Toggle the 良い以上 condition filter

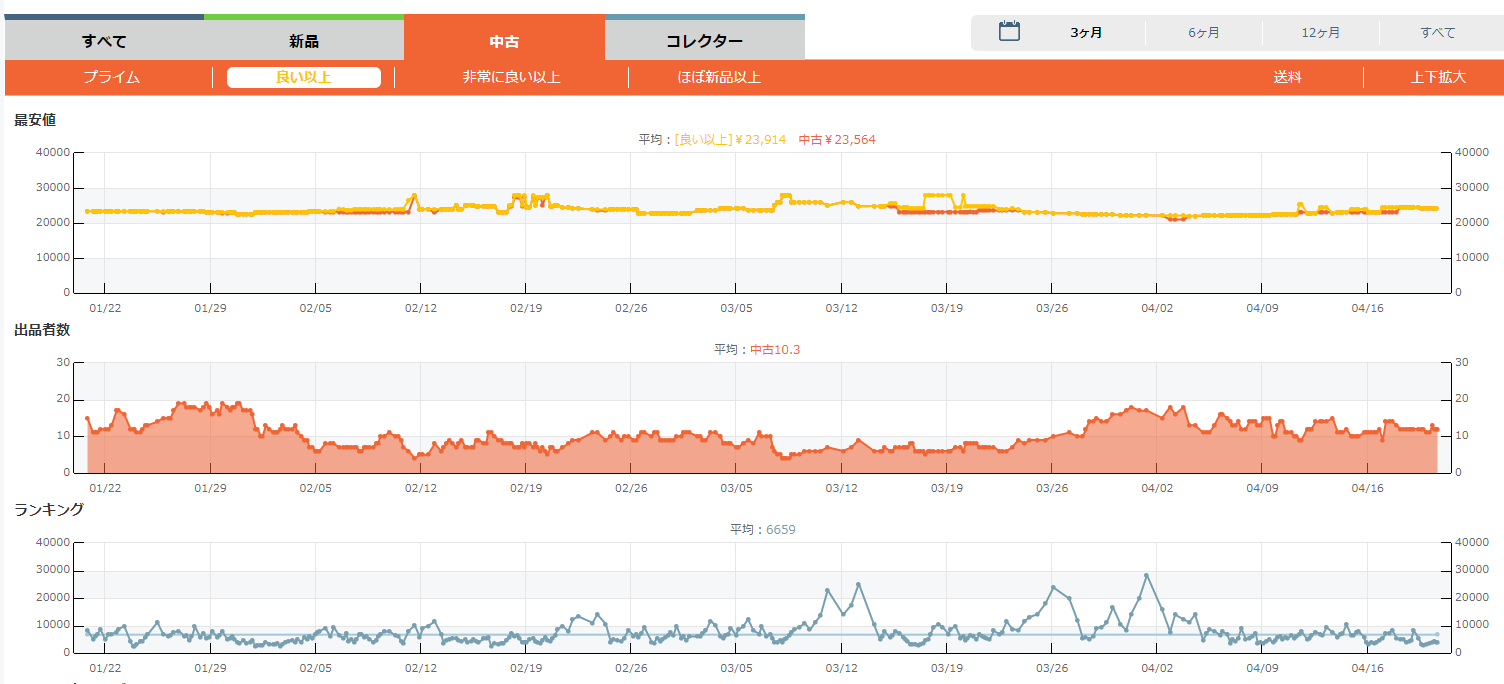pyautogui.click(x=303, y=77)
